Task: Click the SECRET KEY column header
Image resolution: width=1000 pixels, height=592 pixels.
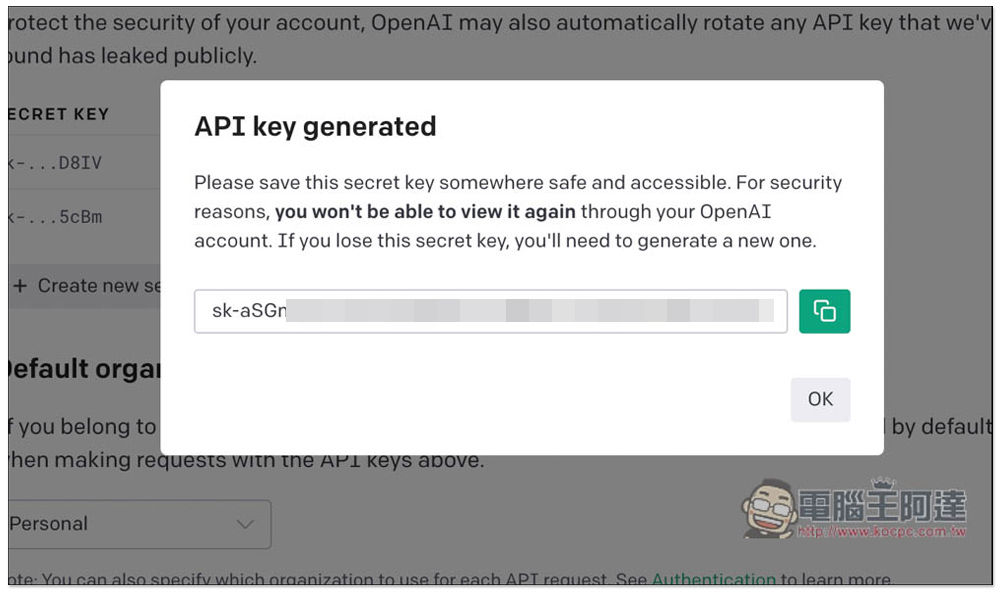Action: (x=58, y=114)
